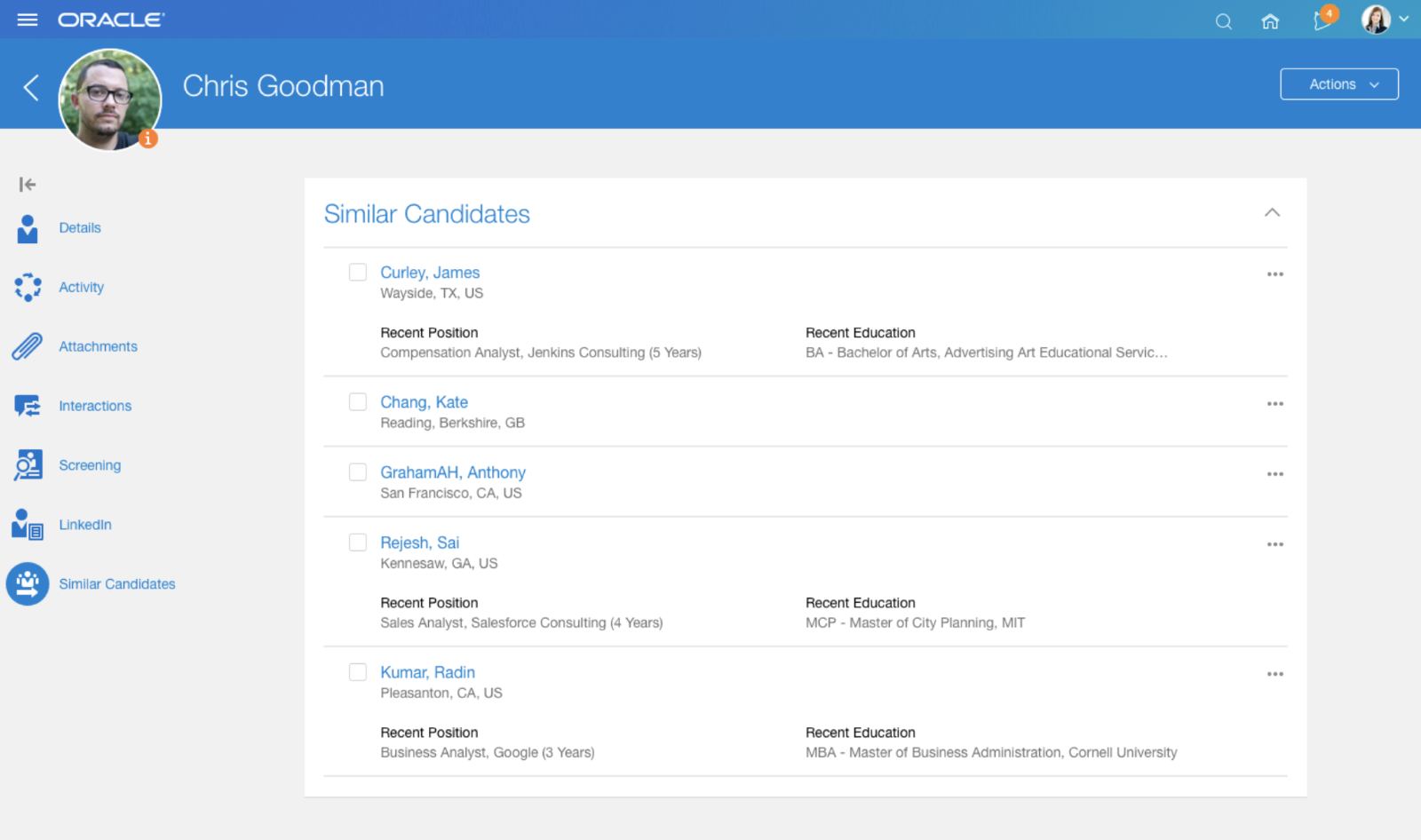Open search with the magnifier icon
Image resolution: width=1421 pixels, height=840 pixels.
(x=1223, y=20)
